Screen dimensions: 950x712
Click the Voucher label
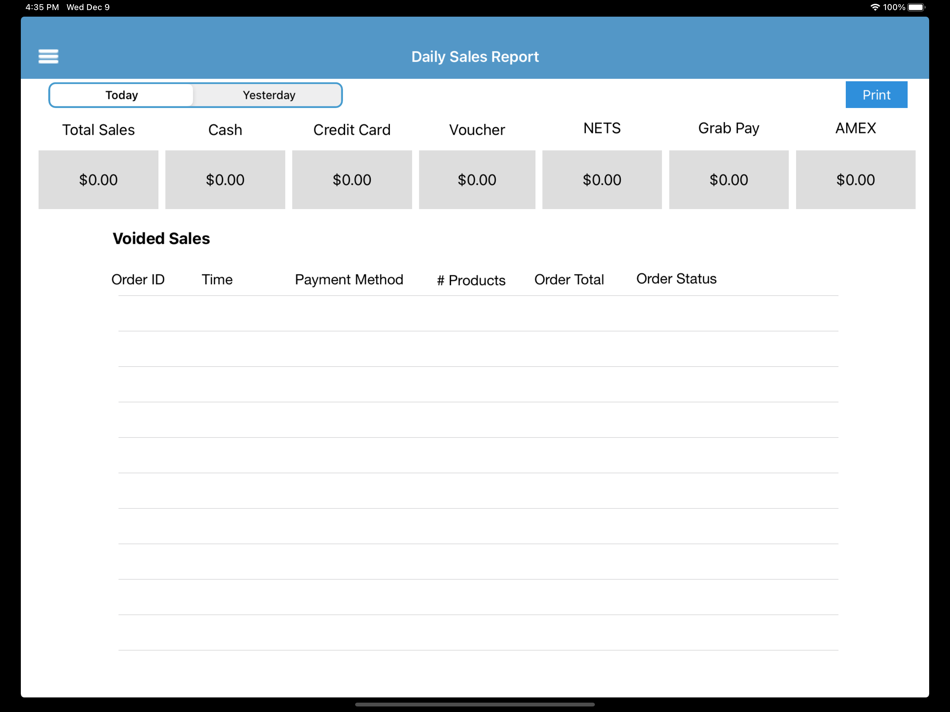pos(477,130)
